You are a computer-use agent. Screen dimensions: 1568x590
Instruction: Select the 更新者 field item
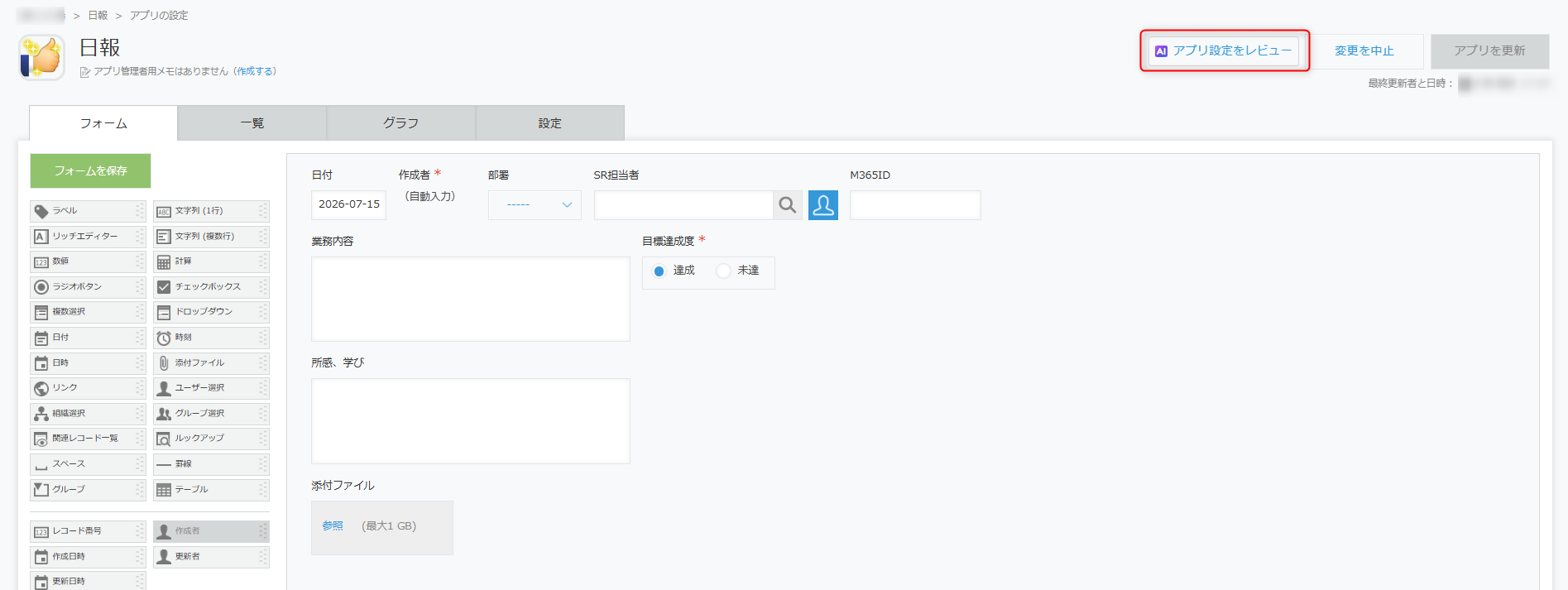point(211,557)
